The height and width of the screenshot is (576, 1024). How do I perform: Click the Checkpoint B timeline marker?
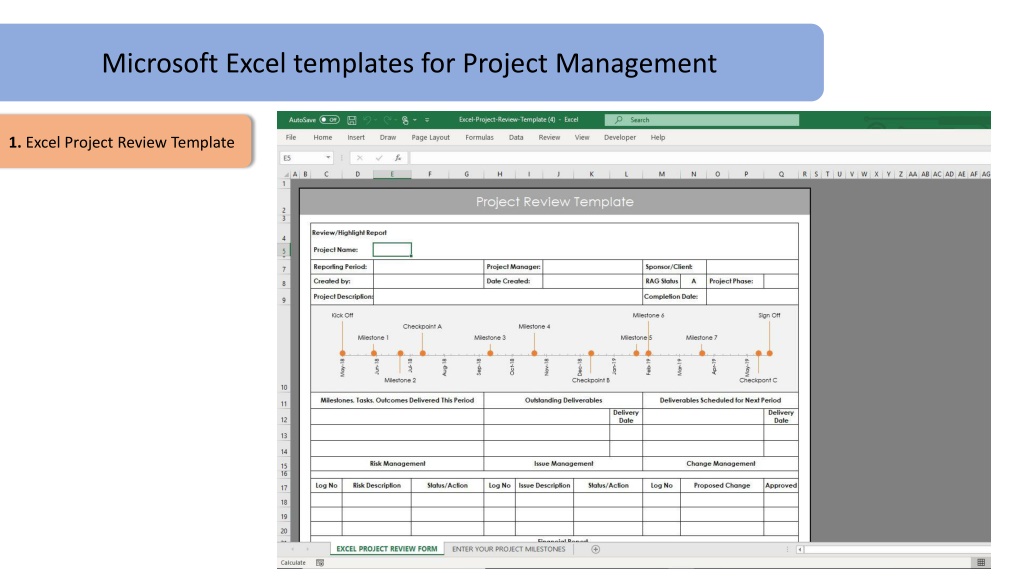(591, 353)
